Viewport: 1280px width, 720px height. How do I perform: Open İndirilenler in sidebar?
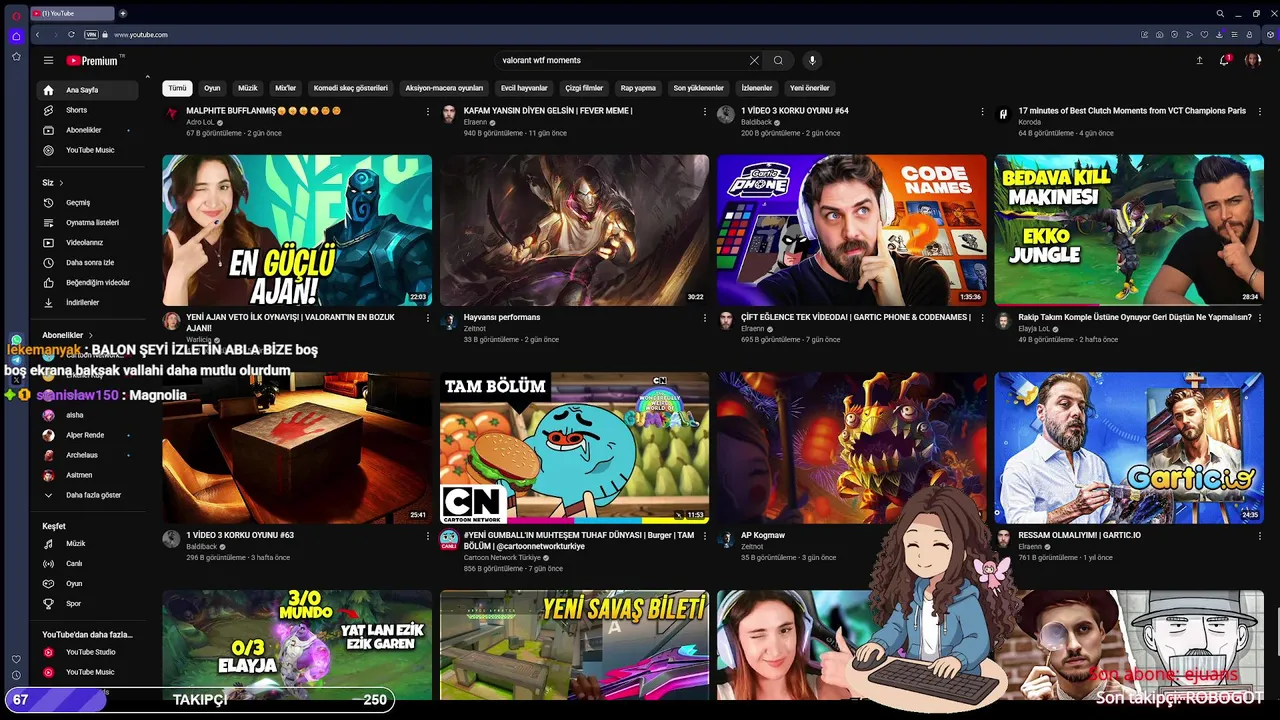(x=90, y=302)
